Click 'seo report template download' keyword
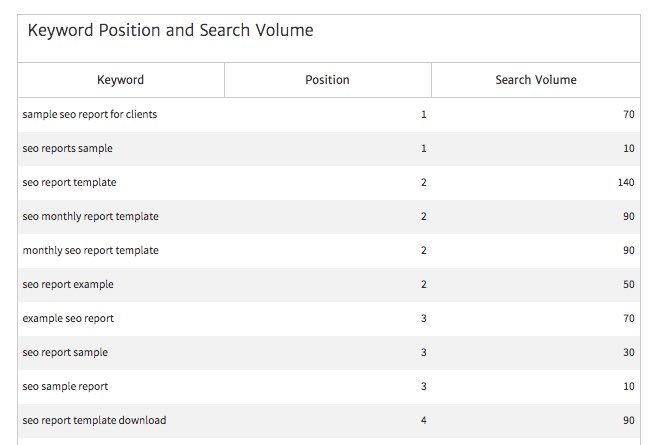653x445 pixels. pos(94,420)
